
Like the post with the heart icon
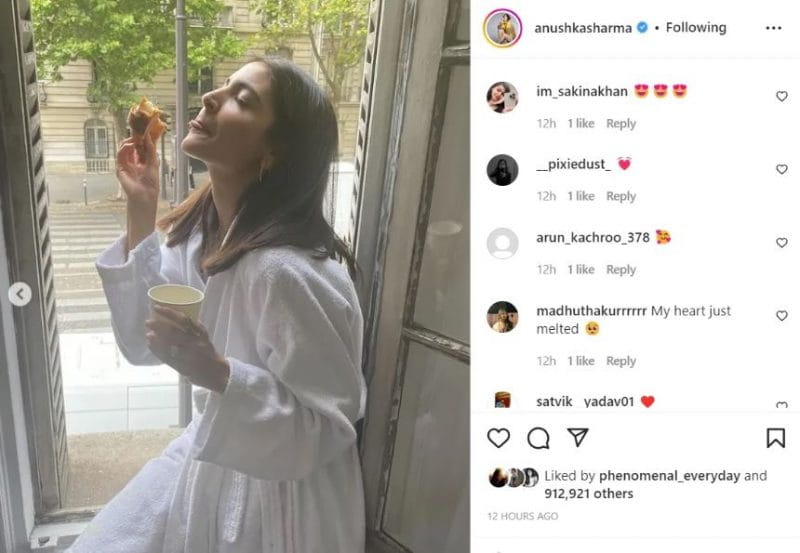point(498,438)
